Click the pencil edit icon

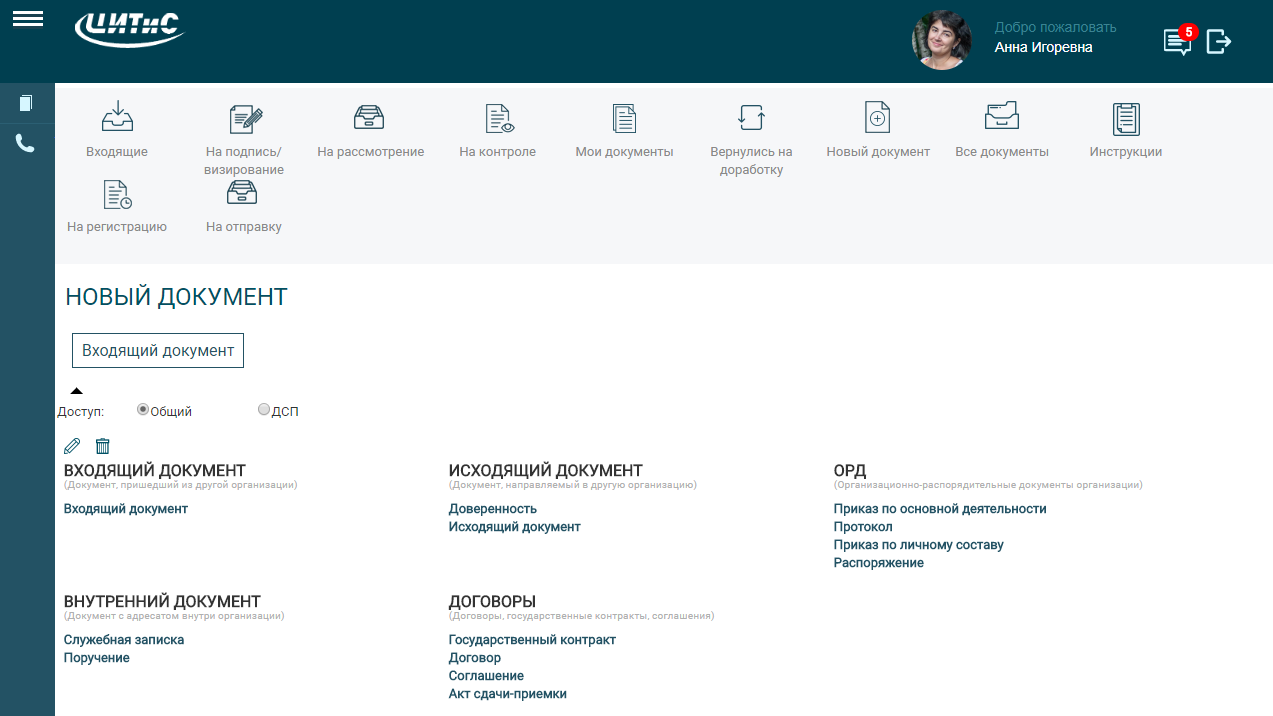[x=72, y=446]
